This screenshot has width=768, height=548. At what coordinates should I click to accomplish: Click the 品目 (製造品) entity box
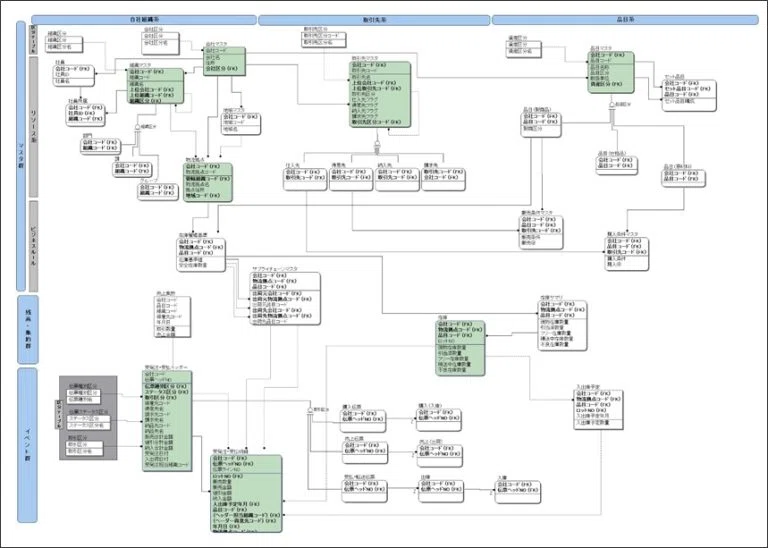pyautogui.click(x=541, y=125)
